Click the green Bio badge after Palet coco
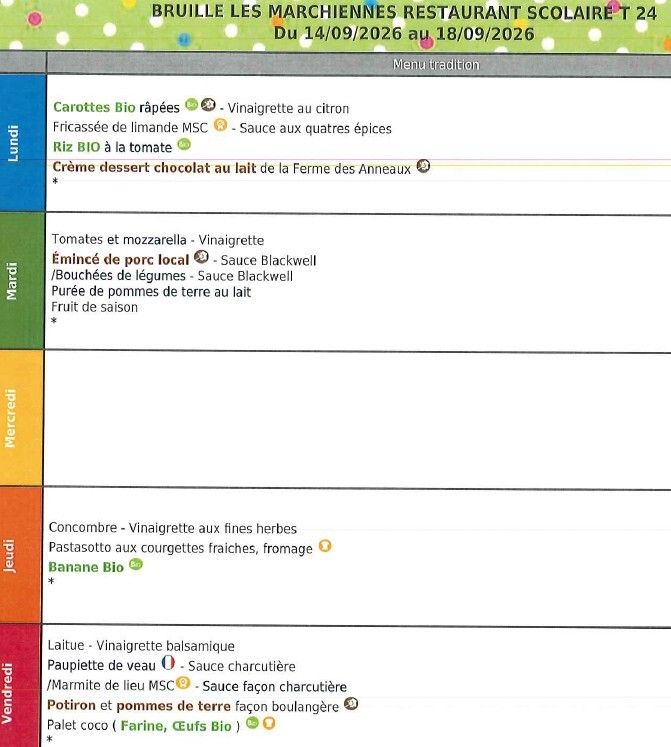This screenshot has height=747, width=671. coord(252,723)
